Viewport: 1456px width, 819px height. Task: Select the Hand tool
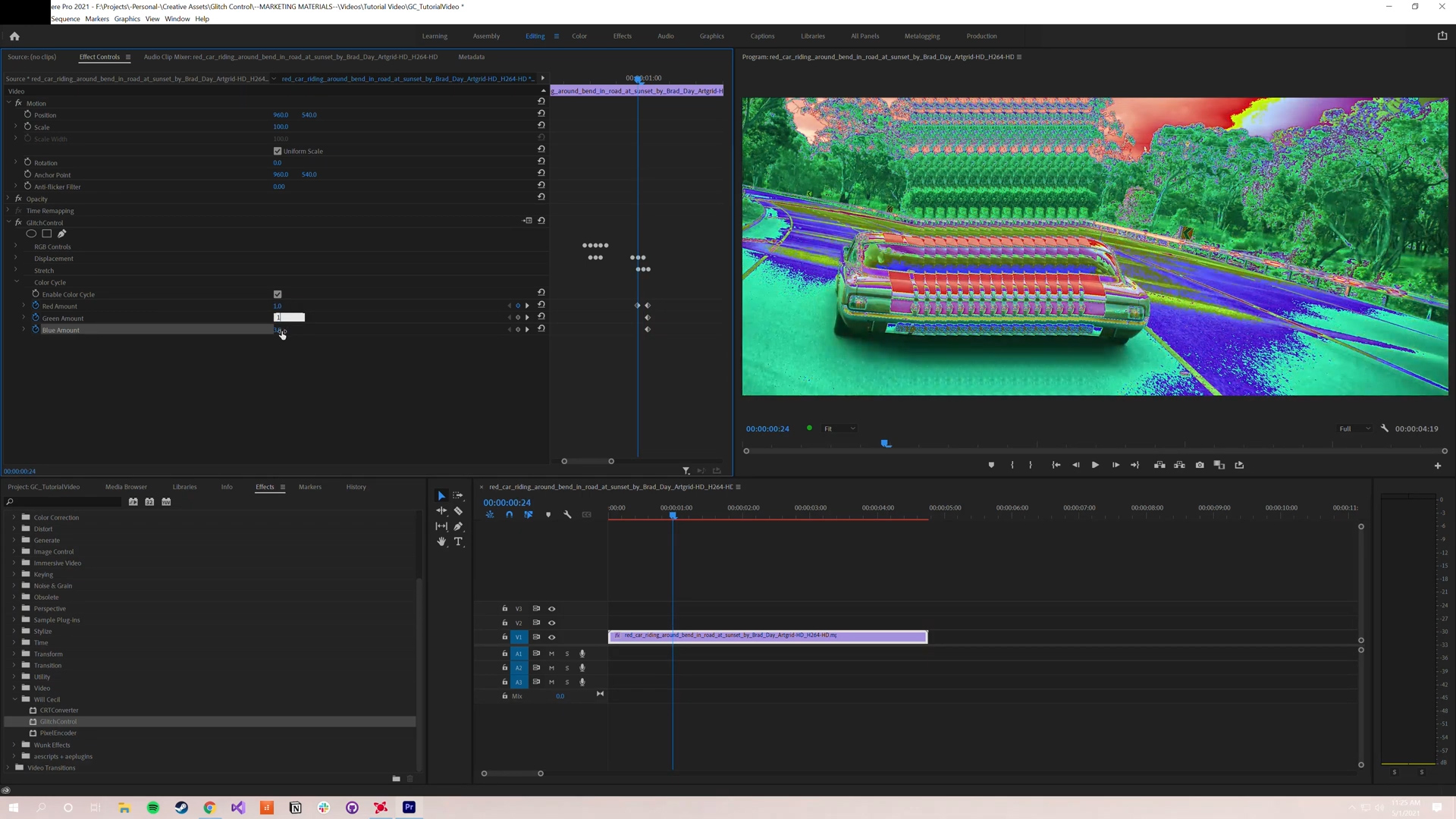pos(441,541)
